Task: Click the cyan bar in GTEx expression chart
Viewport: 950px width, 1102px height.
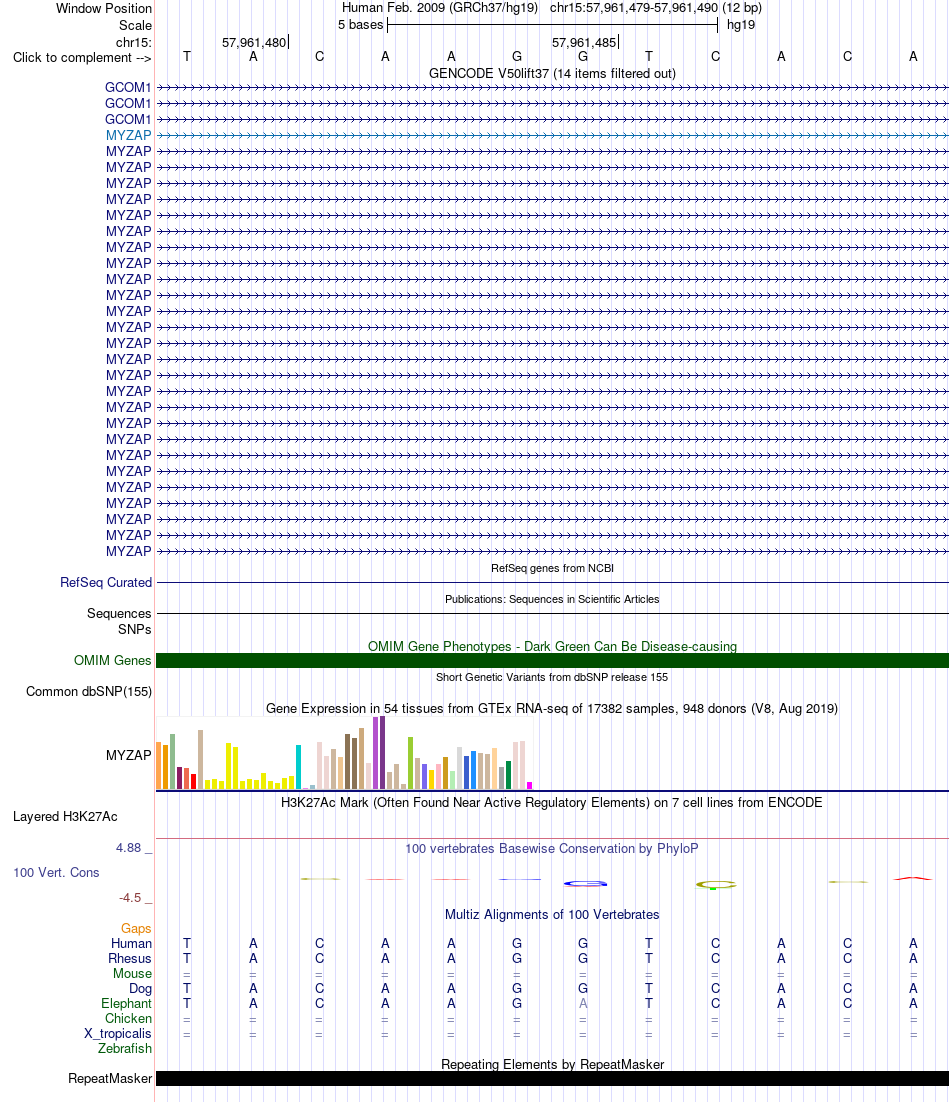Action: click(x=299, y=767)
